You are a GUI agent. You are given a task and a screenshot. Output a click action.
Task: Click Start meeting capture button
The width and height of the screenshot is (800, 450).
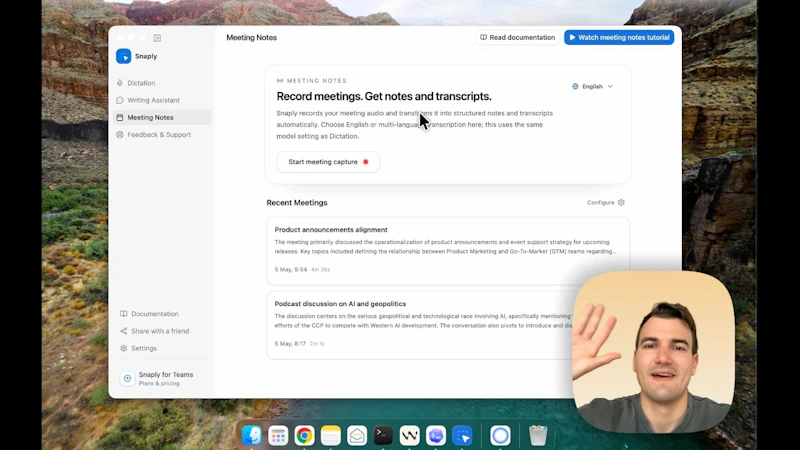tap(328, 162)
